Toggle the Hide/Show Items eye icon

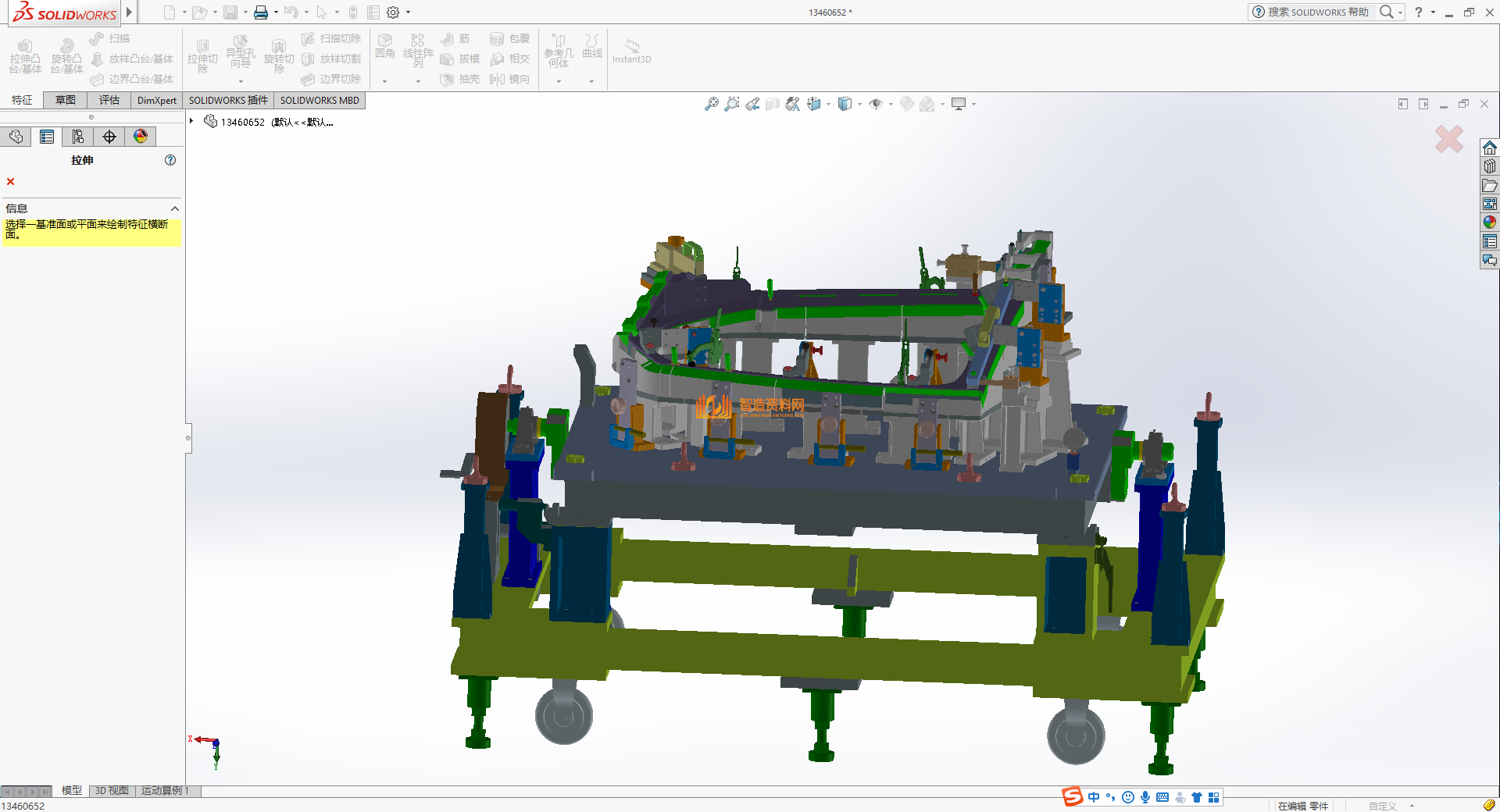(876, 104)
